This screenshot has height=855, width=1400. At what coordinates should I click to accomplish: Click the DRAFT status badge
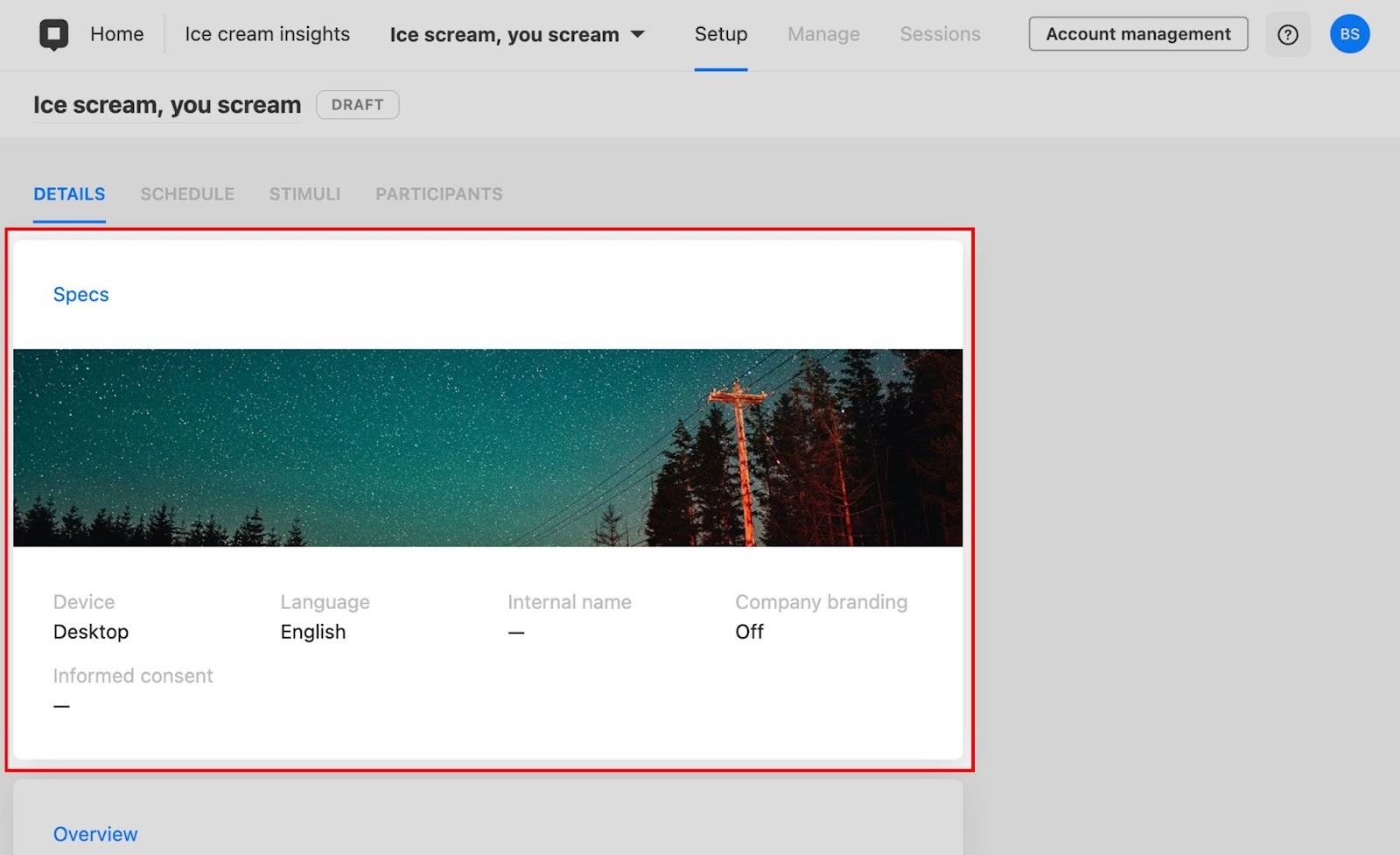click(x=357, y=105)
